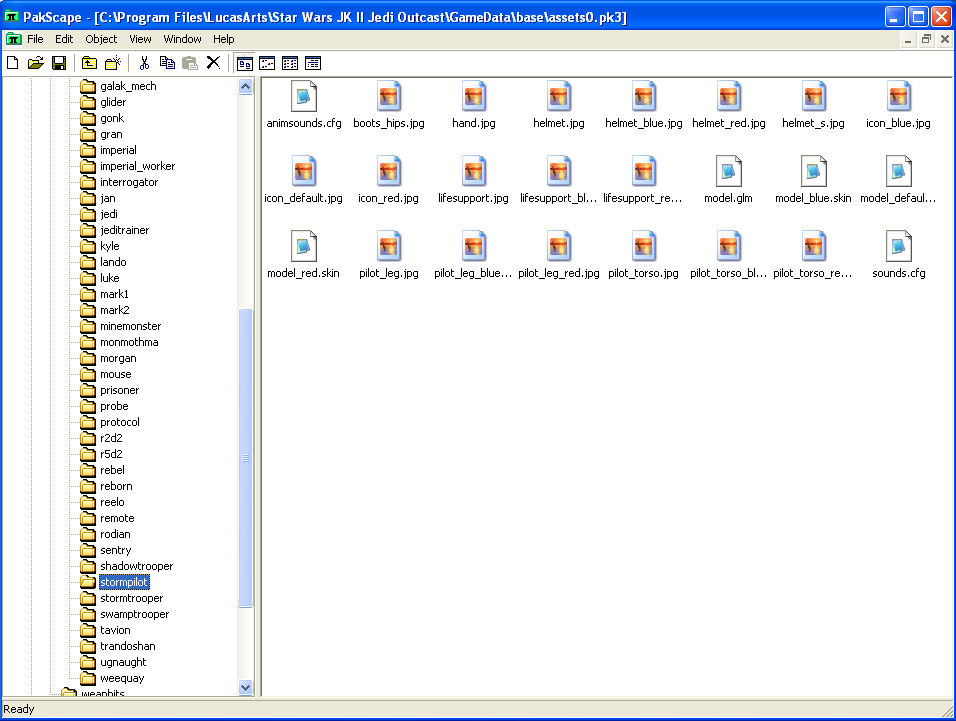Open the Window menu
Viewport: 956px width, 721px height.
[x=182, y=39]
